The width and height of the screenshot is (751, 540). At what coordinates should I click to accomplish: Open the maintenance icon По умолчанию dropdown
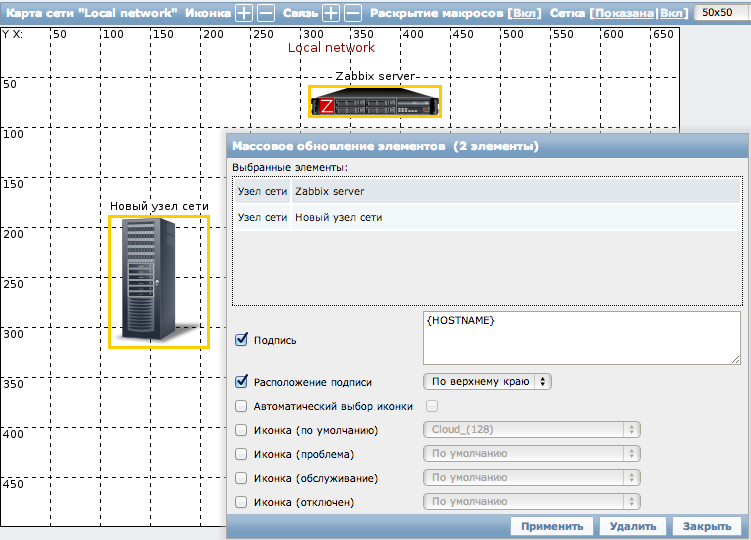(532, 477)
